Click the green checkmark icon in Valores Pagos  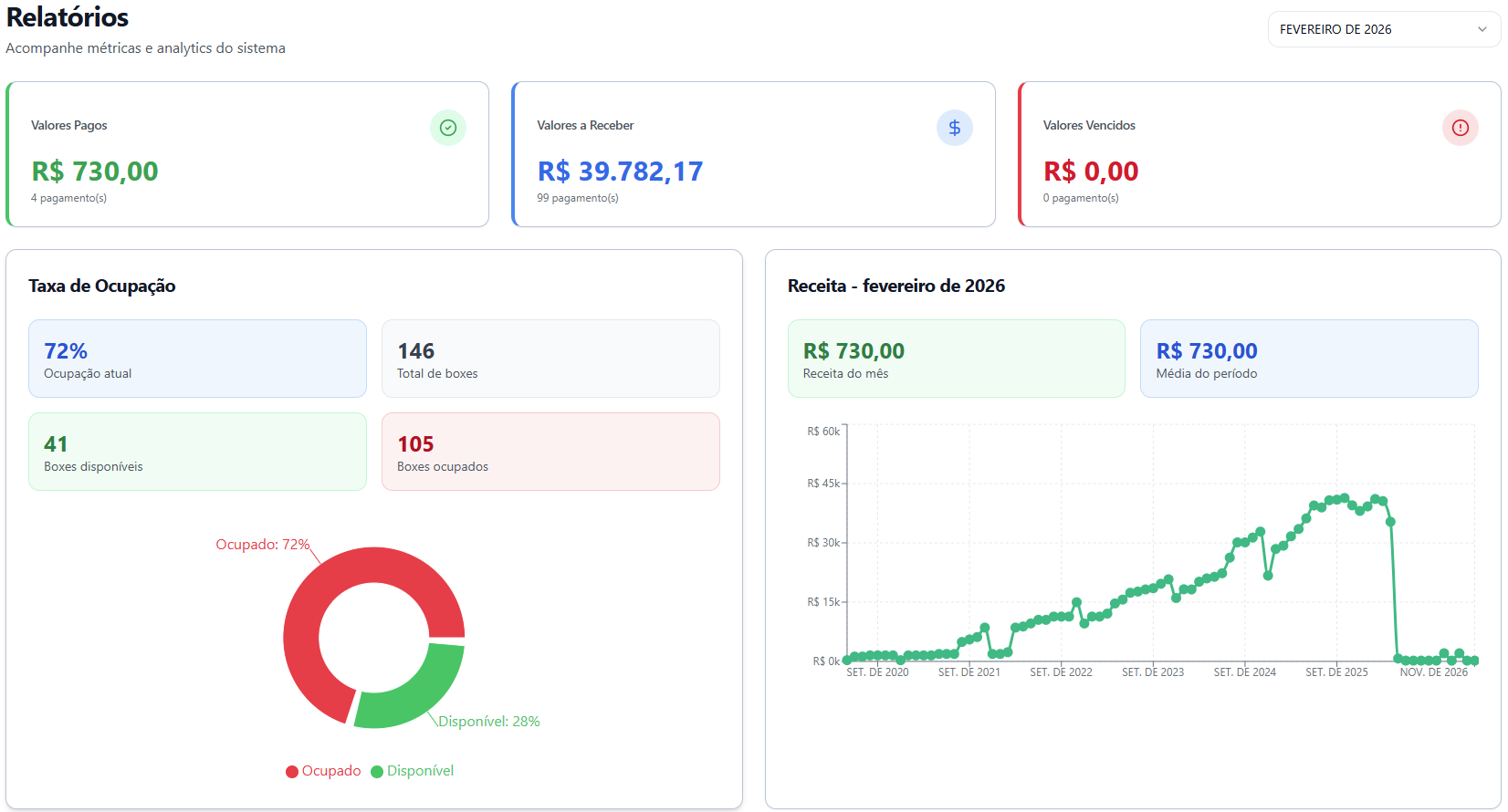(x=447, y=128)
